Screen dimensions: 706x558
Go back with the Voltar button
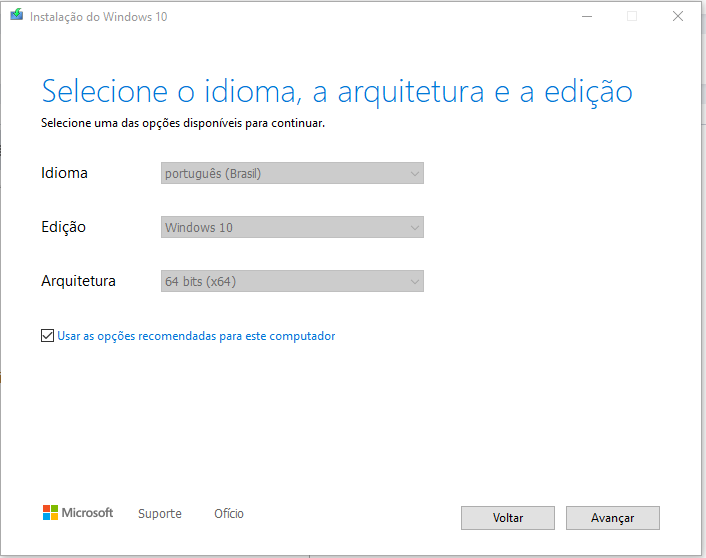tap(508, 518)
